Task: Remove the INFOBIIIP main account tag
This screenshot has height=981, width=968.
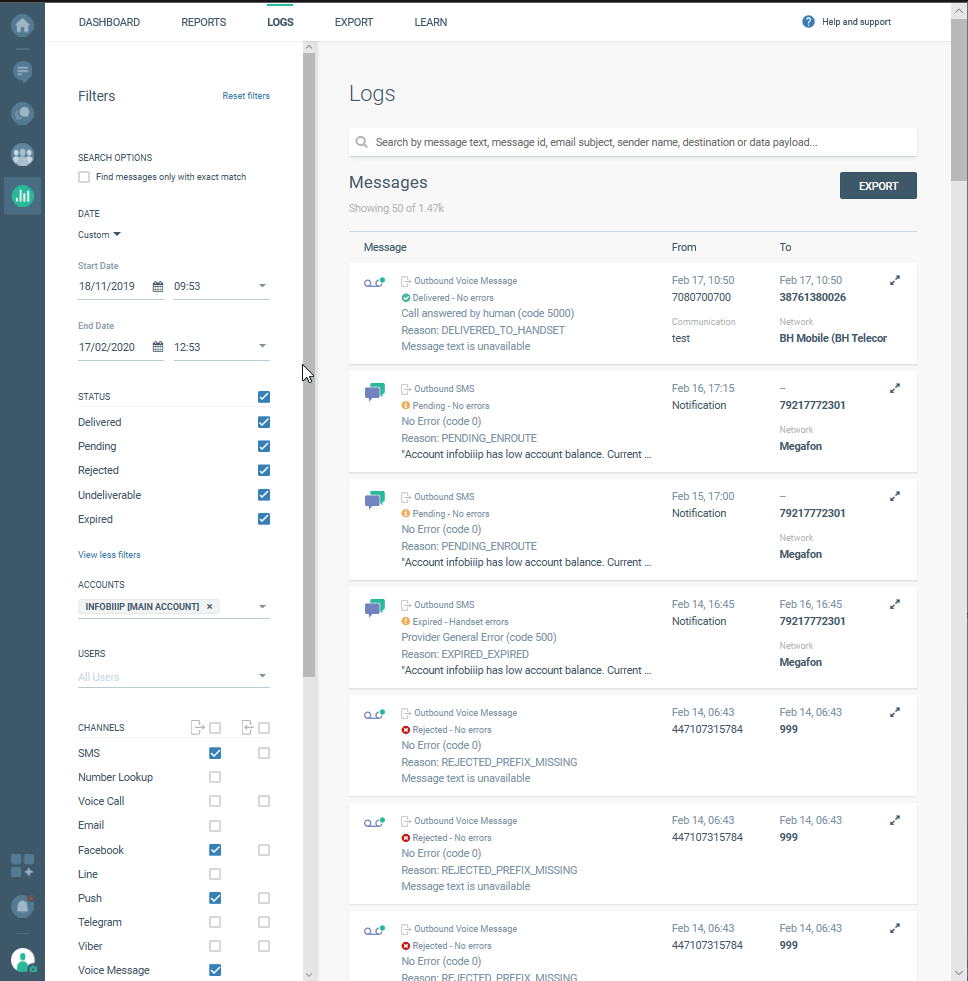Action: click(x=209, y=607)
